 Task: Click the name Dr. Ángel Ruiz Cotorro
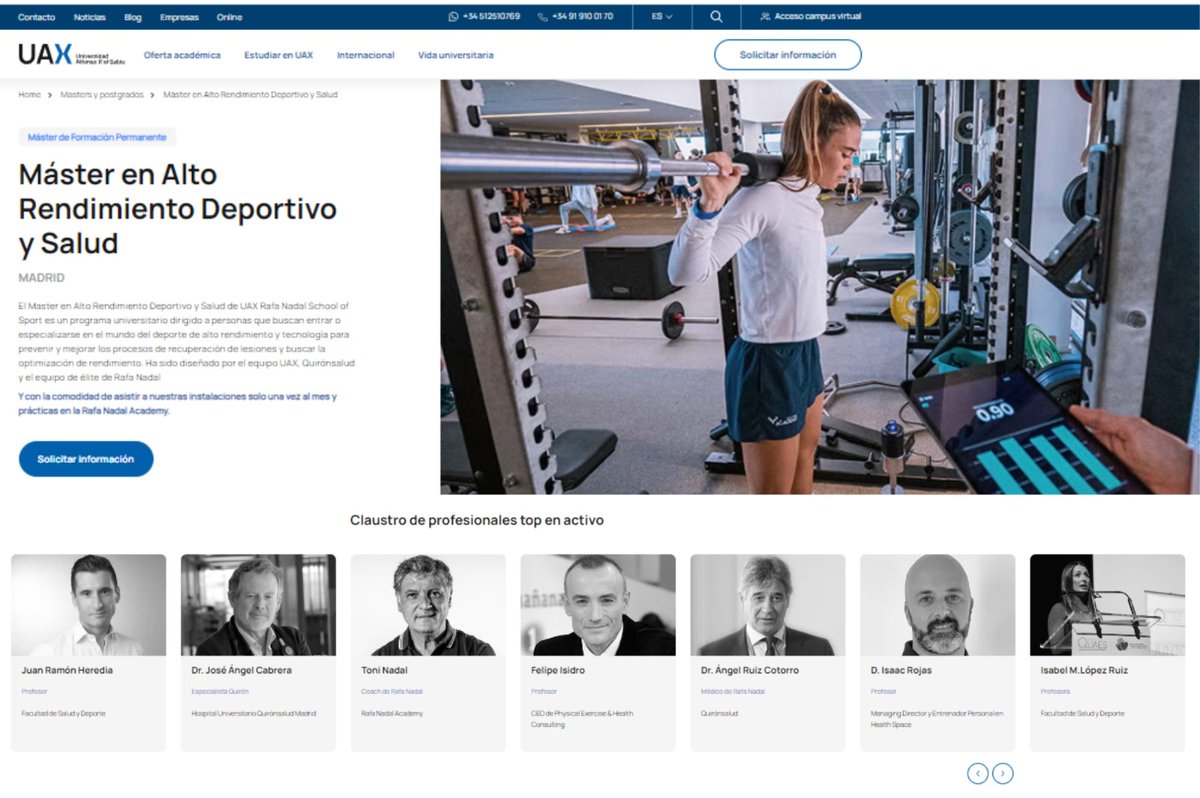(750, 670)
